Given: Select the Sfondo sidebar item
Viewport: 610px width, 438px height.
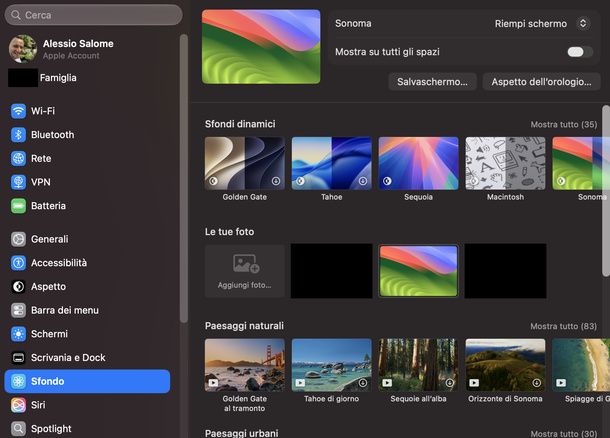Looking at the screenshot, I should [x=87, y=381].
